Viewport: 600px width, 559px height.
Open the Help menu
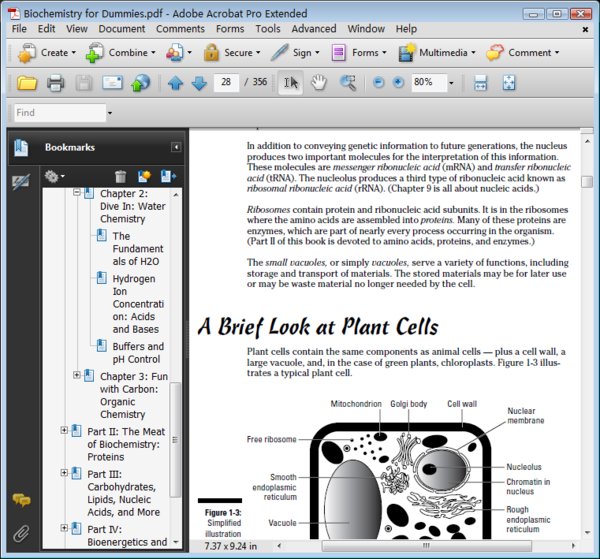(x=406, y=29)
